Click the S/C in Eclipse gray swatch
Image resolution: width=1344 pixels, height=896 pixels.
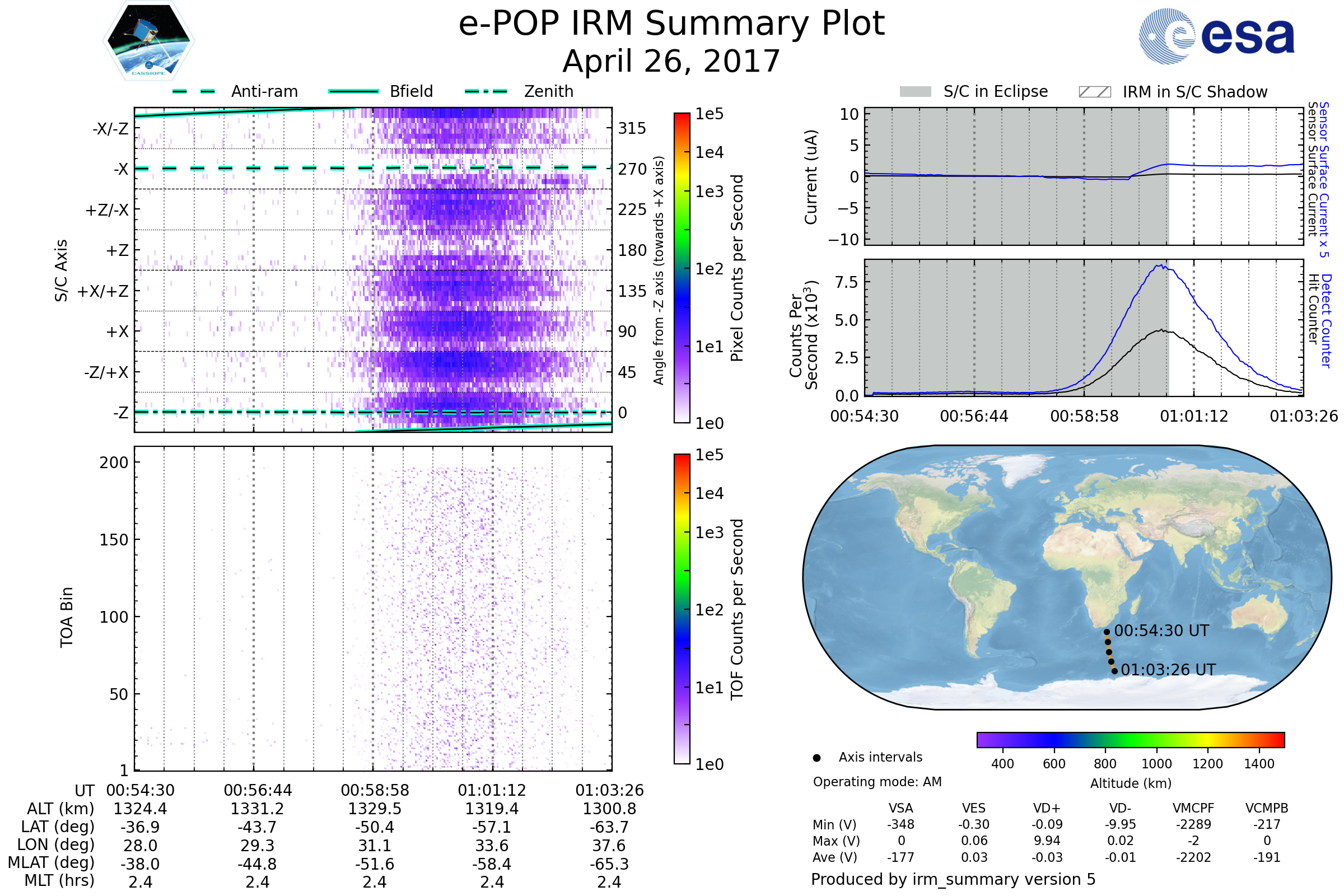coord(915,92)
